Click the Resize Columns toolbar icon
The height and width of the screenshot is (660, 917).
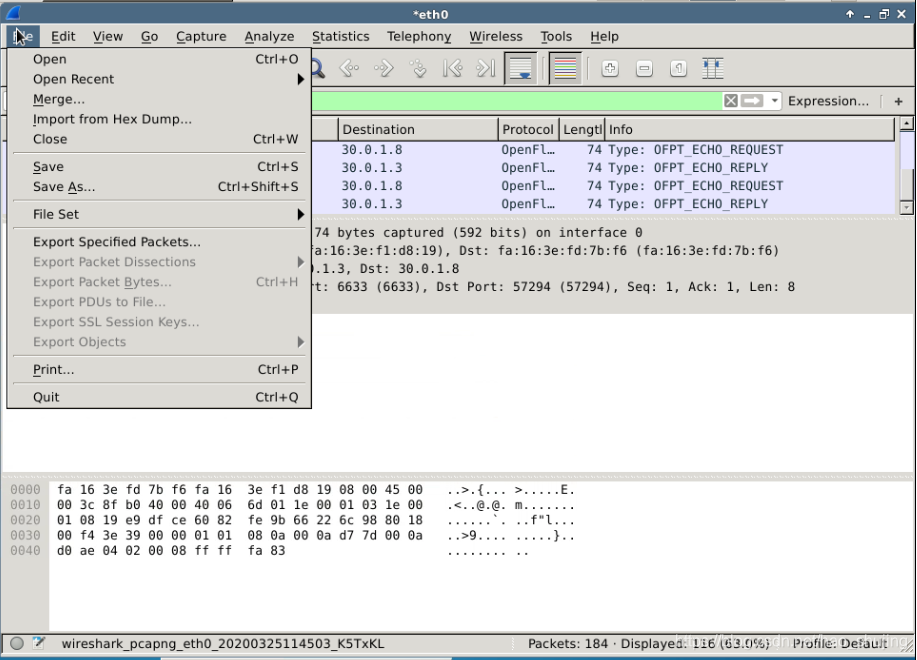click(x=712, y=68)
